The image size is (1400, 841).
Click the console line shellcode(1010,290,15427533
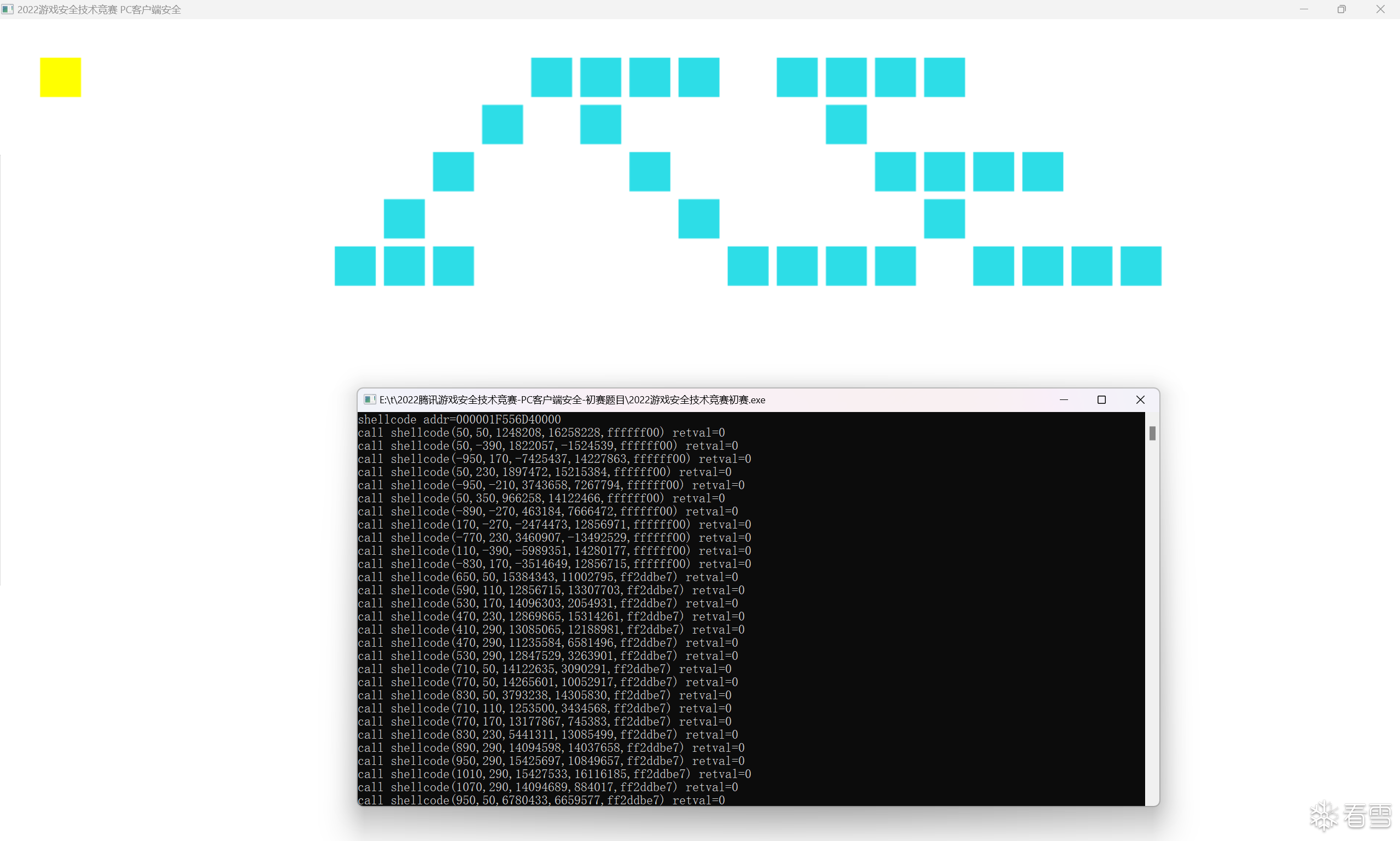tap(554, 774)
